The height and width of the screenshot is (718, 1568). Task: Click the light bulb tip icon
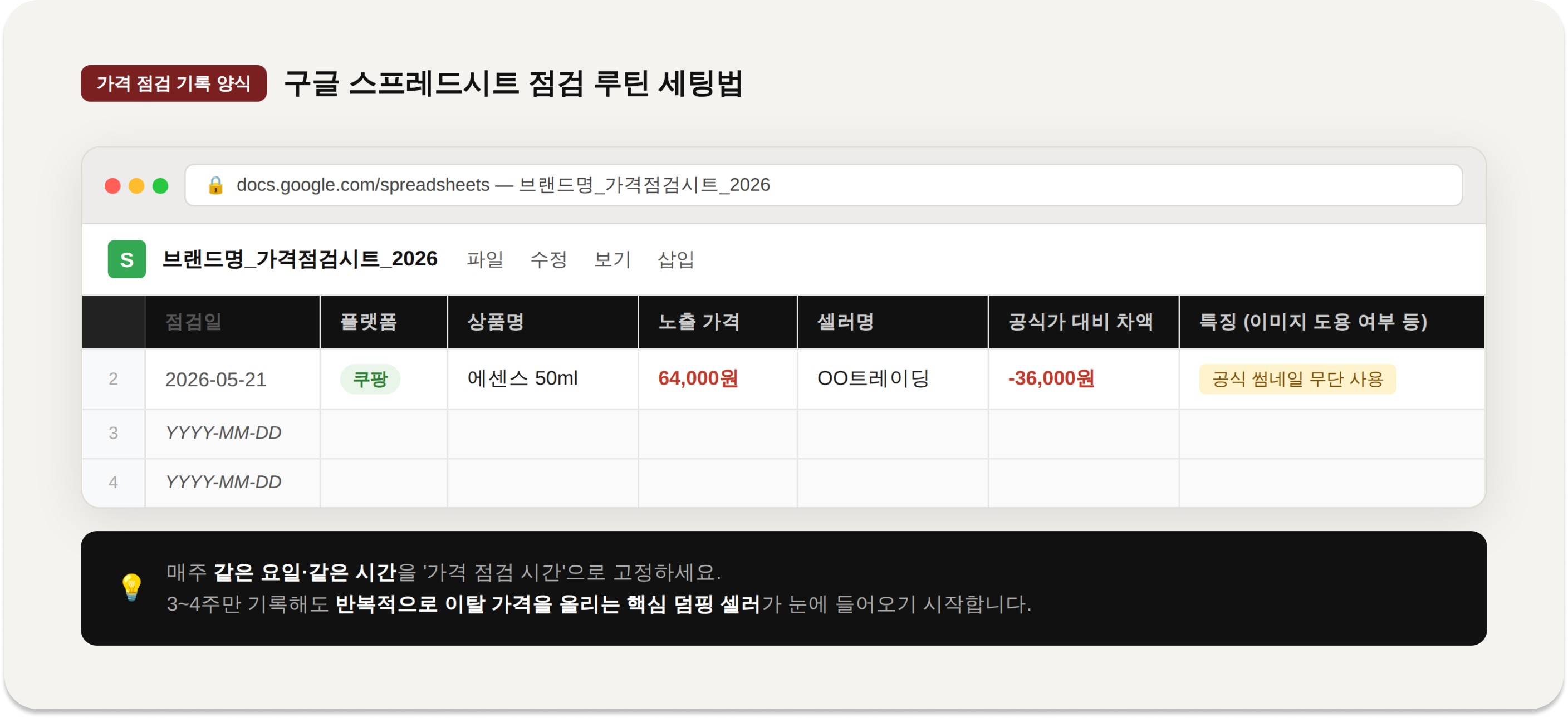(x=131, y=588)
